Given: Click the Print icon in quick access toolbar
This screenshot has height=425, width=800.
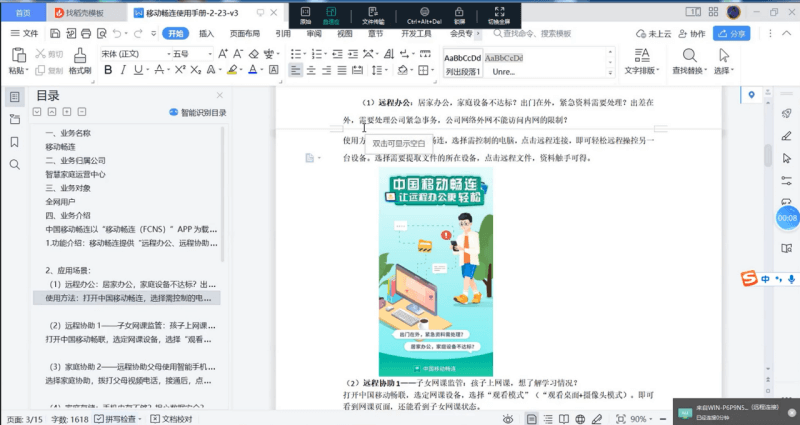Looking at the screenshot, I should 86,34.
